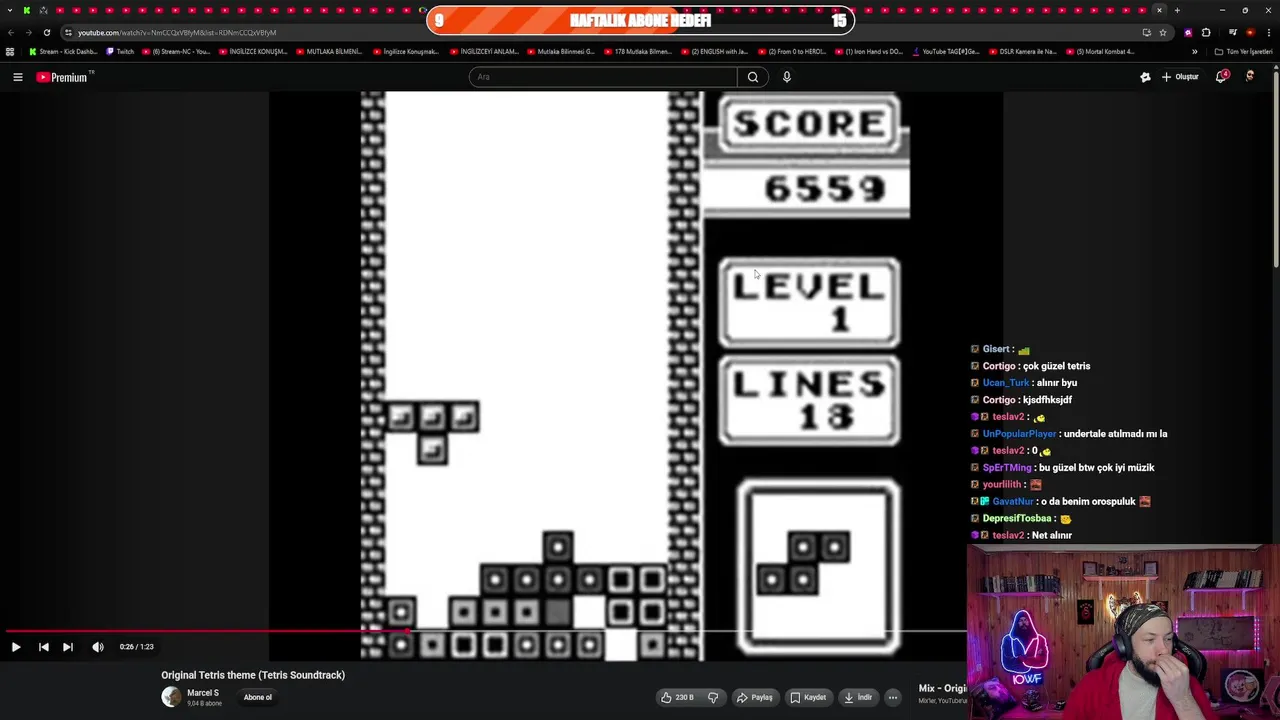Image resolution: width=1280 pixels, height=720 pixels.
Task: Click the video title 'Original Tetris theme'
Action: pyautogui.click(x=253, y=675)
